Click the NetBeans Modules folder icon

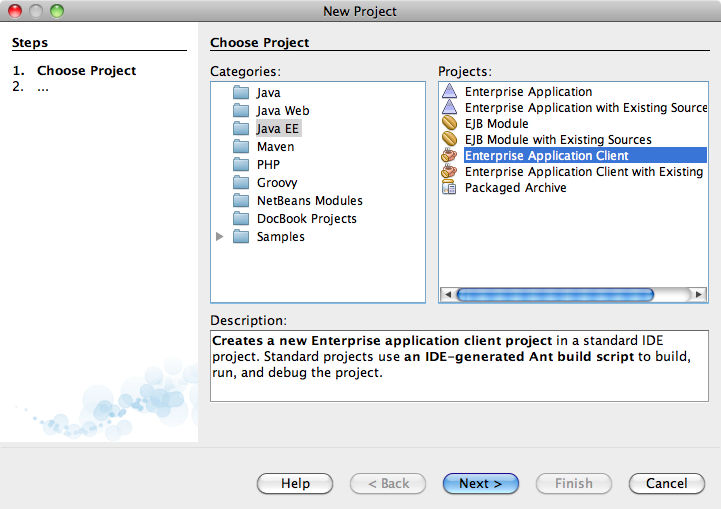click(241, 200)
